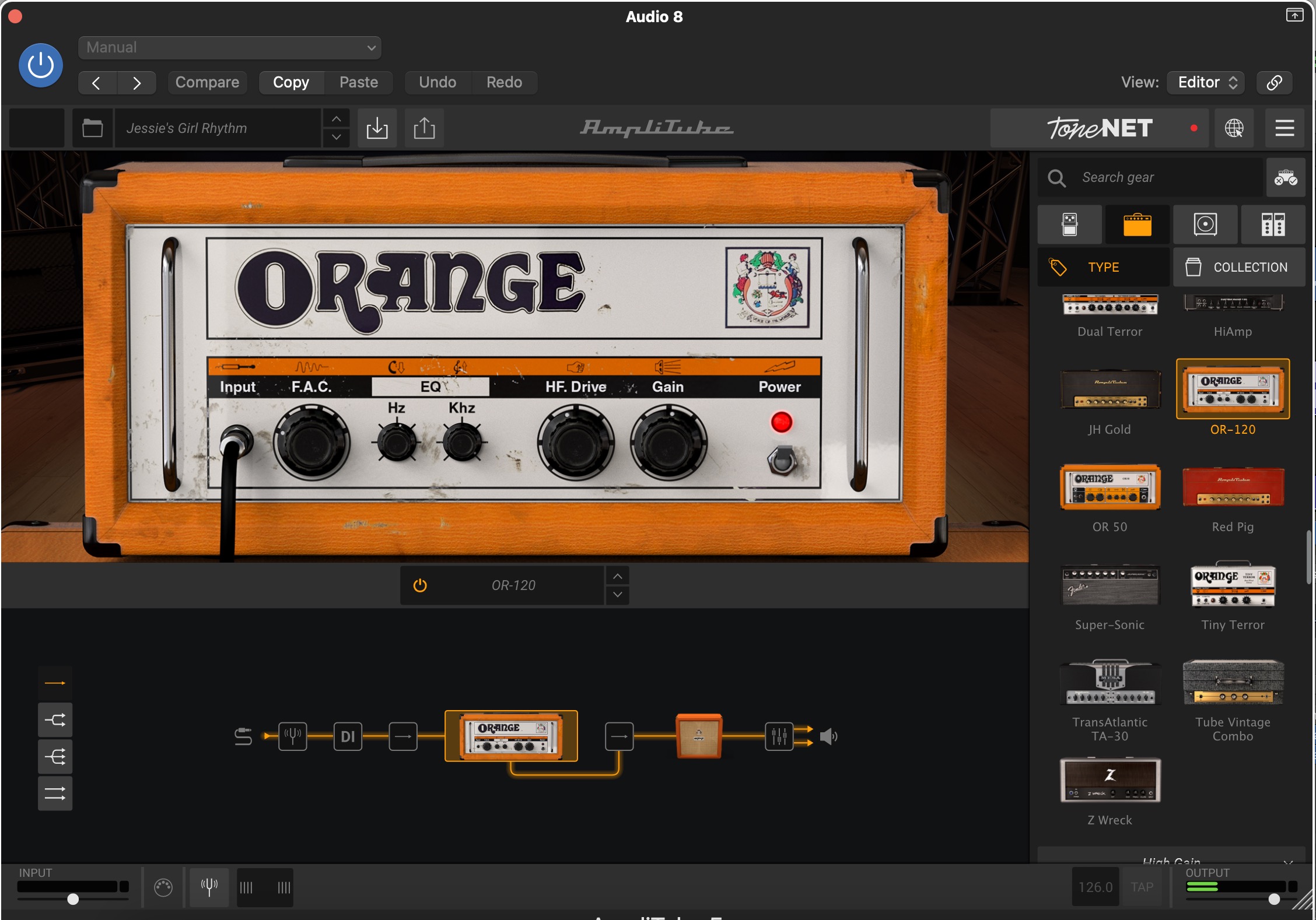
Task: Go to next setting arrow
Action: coord(136,83)
